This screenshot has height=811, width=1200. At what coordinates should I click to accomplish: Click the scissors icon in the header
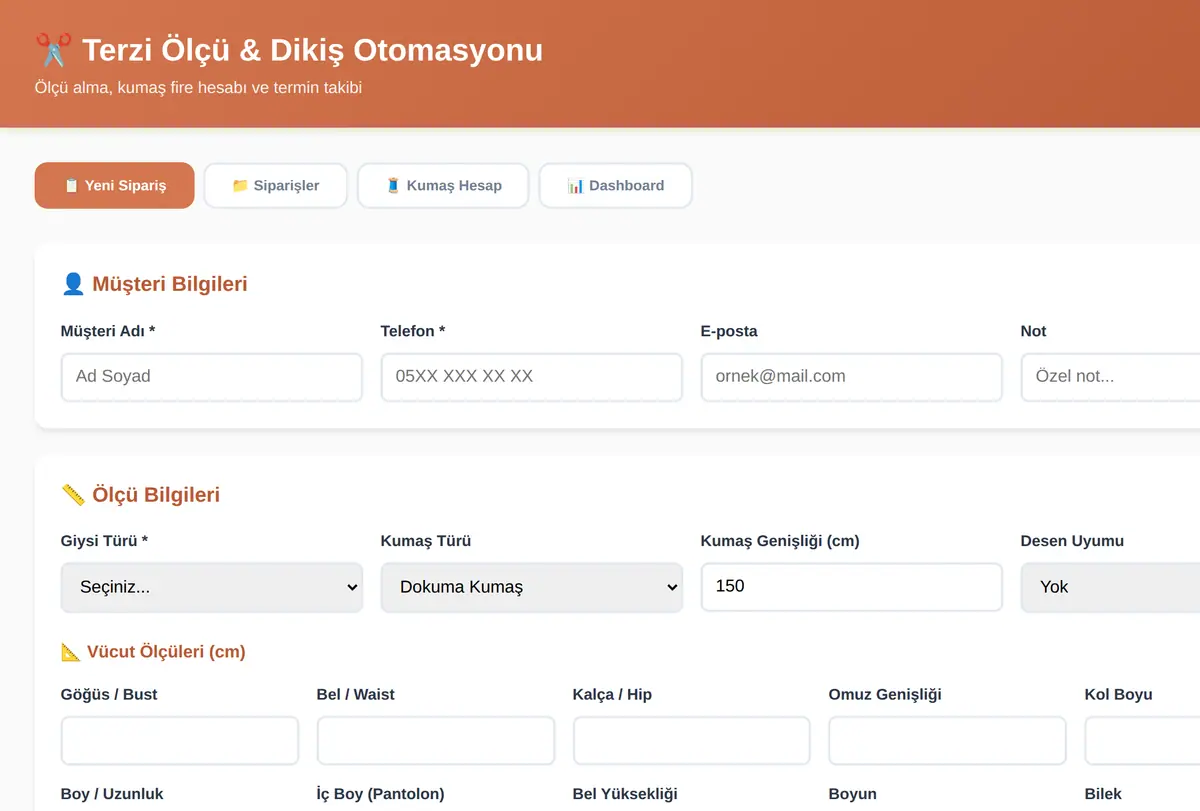coord(53,50)
